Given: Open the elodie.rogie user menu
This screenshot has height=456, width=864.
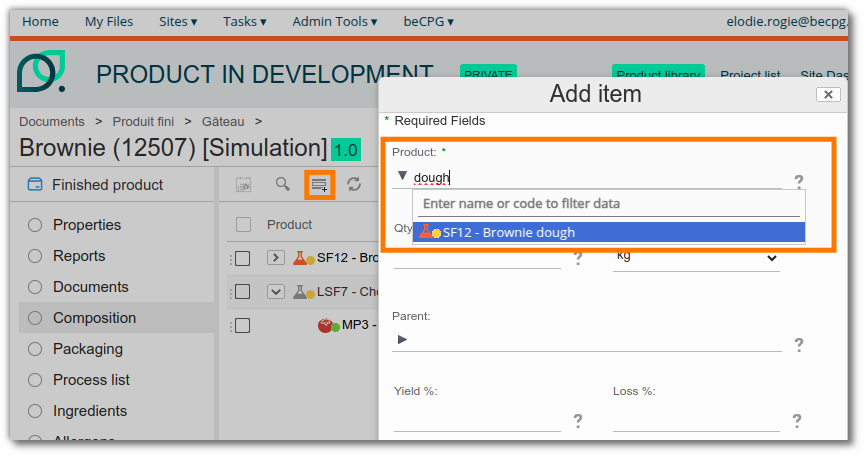Looking at the screenshot, I should click(x=786, y=21).
